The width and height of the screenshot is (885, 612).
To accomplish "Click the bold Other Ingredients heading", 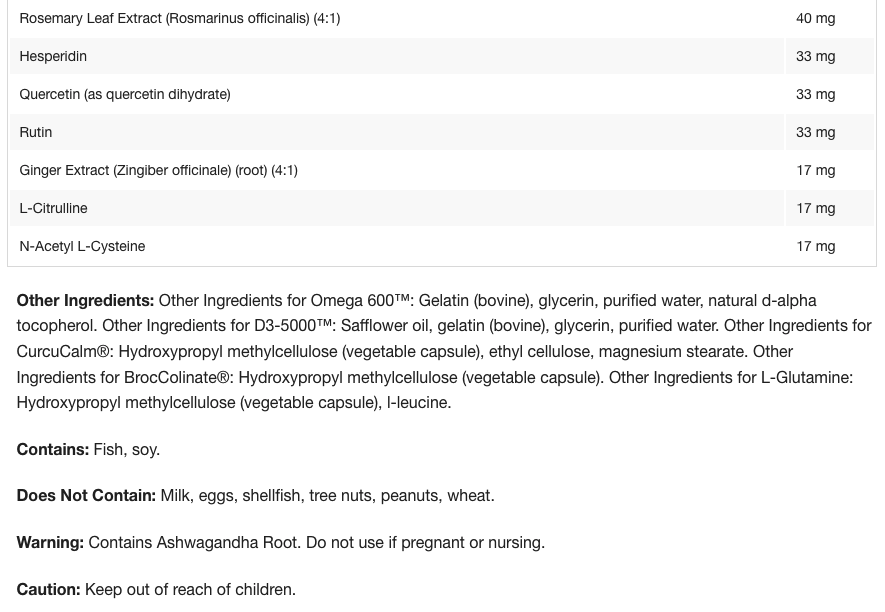I will click(85, 300).
